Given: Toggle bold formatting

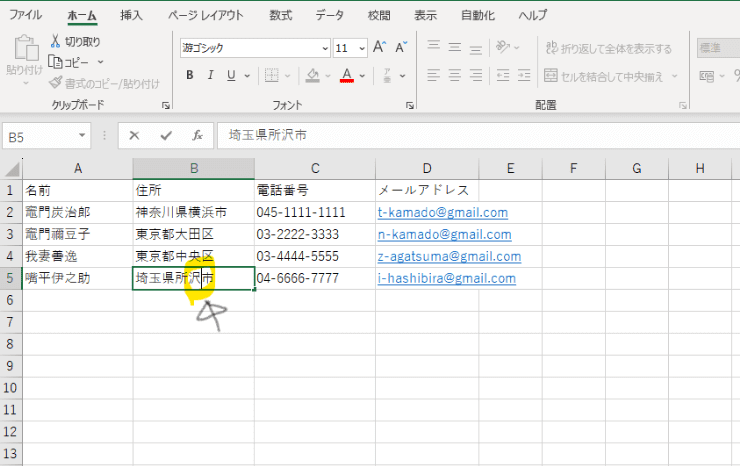Looking at the screenshot, I should [189, 75].
